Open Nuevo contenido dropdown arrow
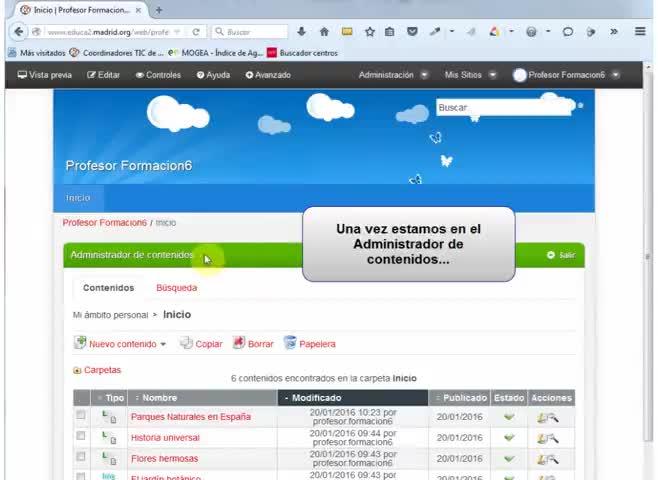This screenshot has width=658, height=480. click(163, 344)
